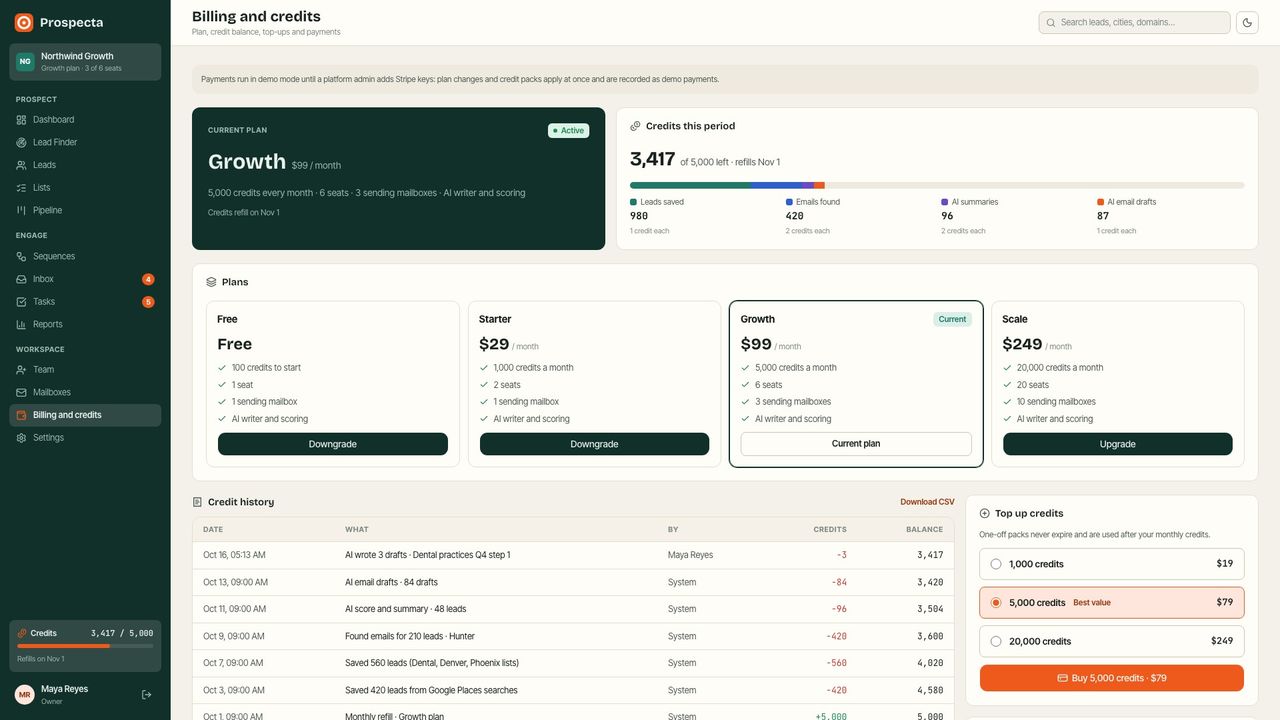Select the 5,000 credits Best value radio
The width and height of the screenshot is (1280, 720).
[x=996, y=603]
